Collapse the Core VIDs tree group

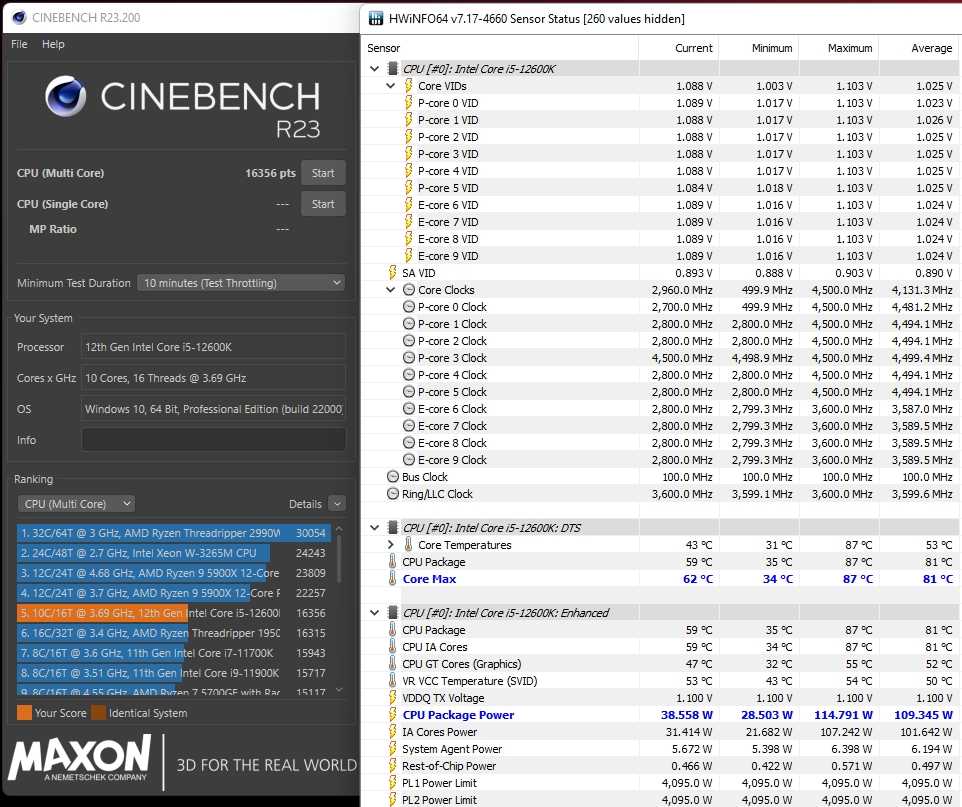pyautogui.click(x=391, y=86)
